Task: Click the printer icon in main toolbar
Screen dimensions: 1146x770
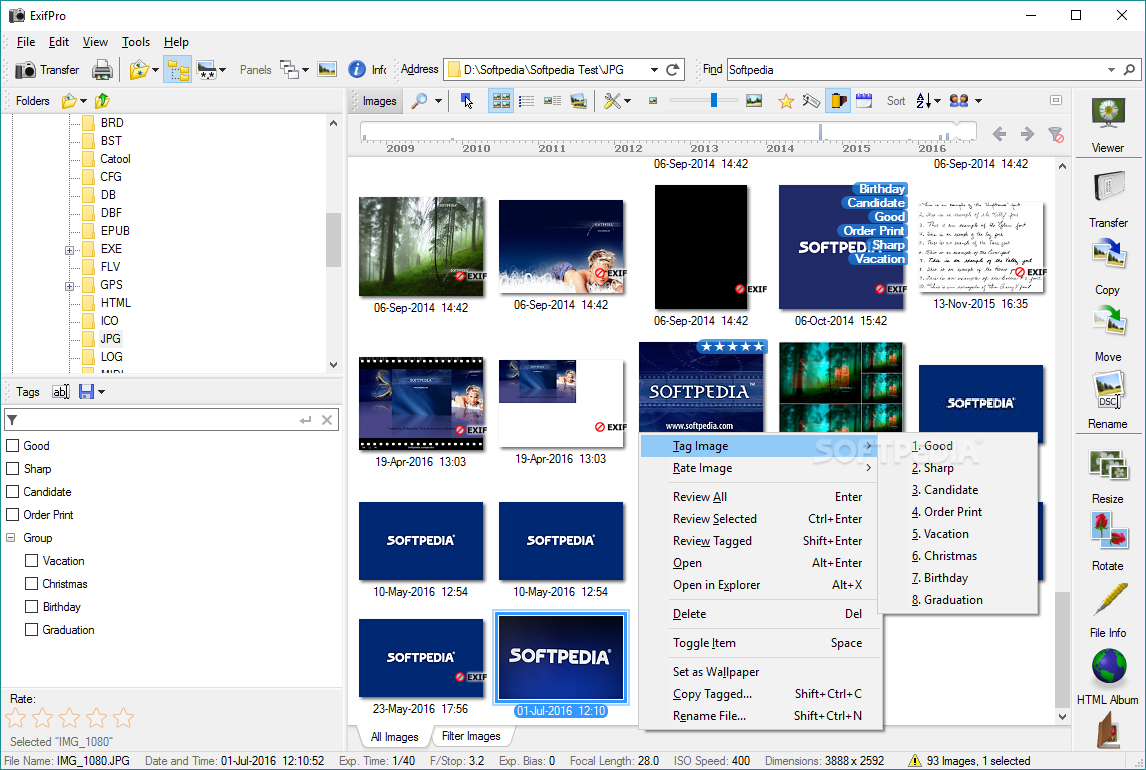Action: [102, 70]
